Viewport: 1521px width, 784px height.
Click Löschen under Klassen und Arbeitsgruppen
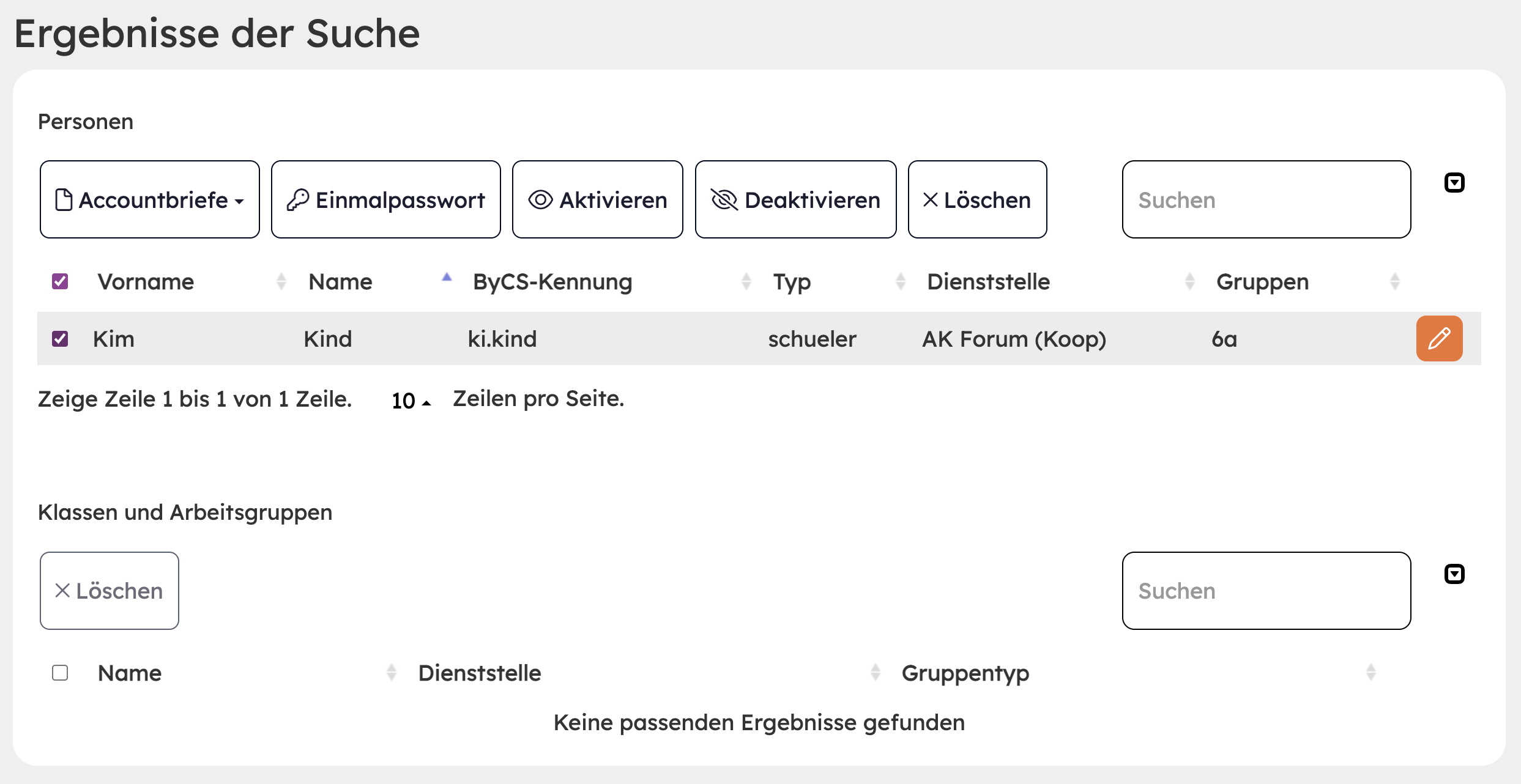(x=110, y=591)
